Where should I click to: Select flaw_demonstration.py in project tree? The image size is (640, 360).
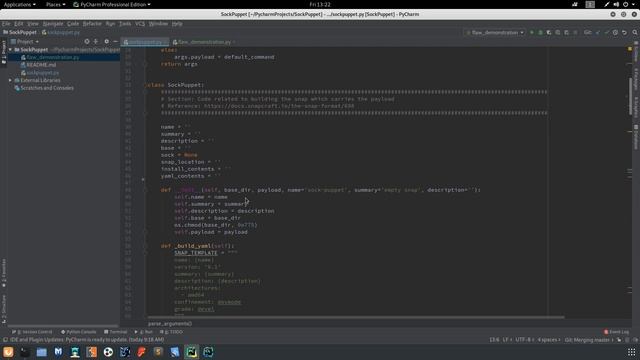[x=53, y=57]
